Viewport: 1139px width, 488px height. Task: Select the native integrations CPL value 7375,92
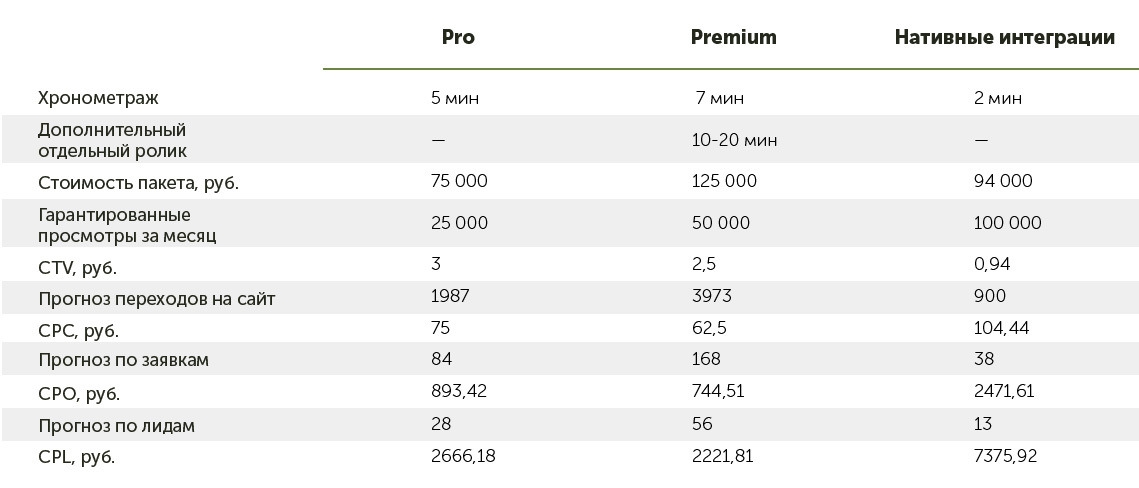click(x=1007, y=456)
